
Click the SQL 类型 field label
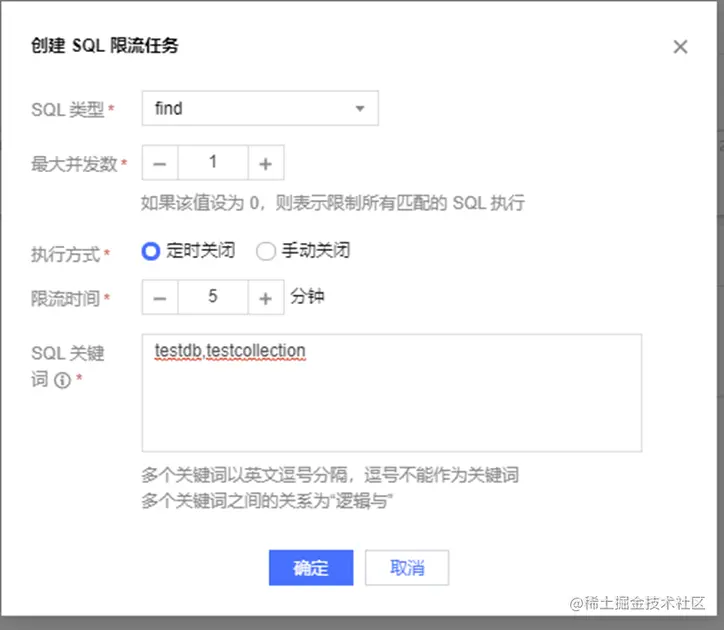point(67,110)
